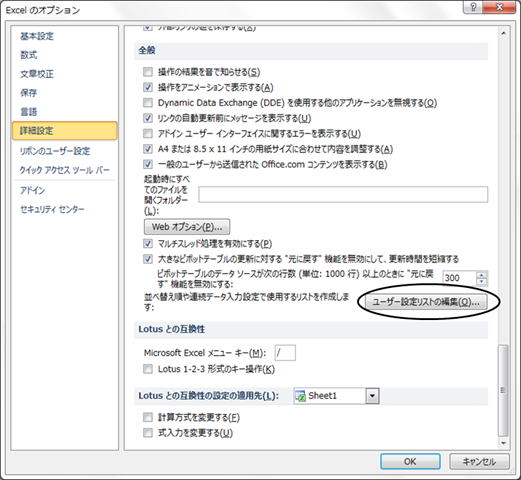Open the Sheet1 dropdown arrow
This screenshot has height=480, width=521.
(x=372, y=396)
